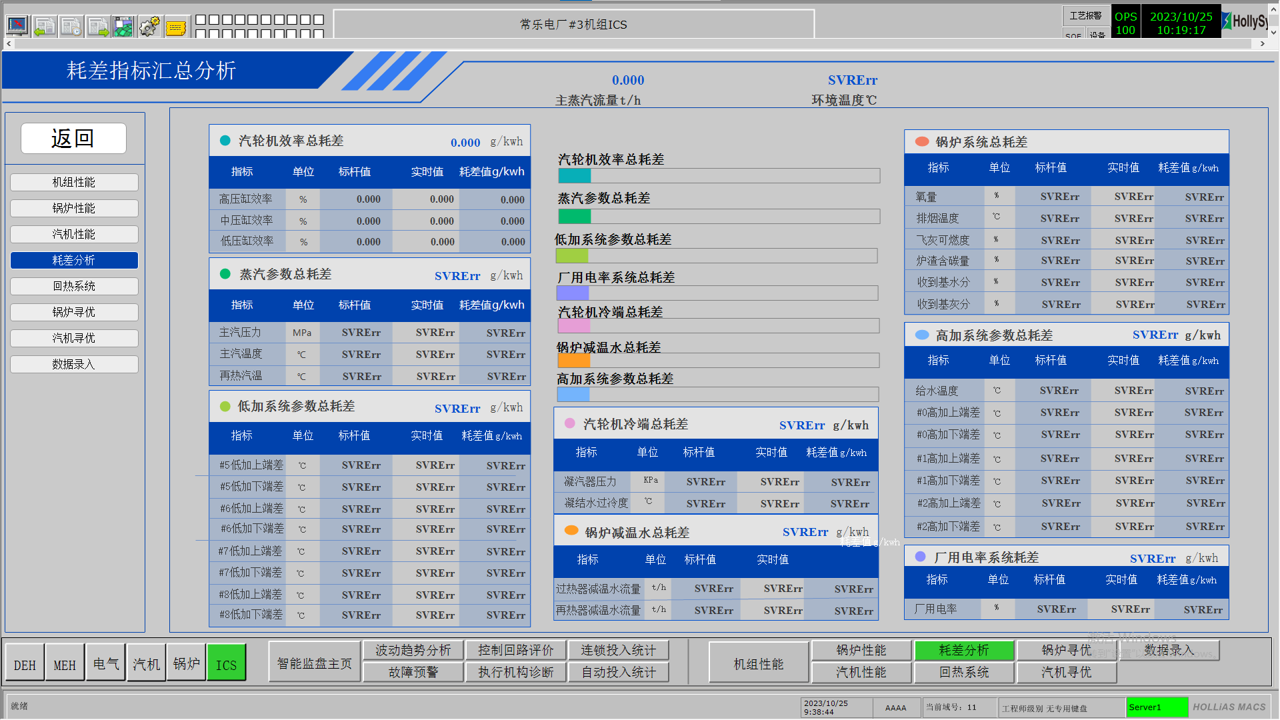Click the first empty box in toolbar grid
This screenshot has width=1280, height=720.
(x=201, y=19)
